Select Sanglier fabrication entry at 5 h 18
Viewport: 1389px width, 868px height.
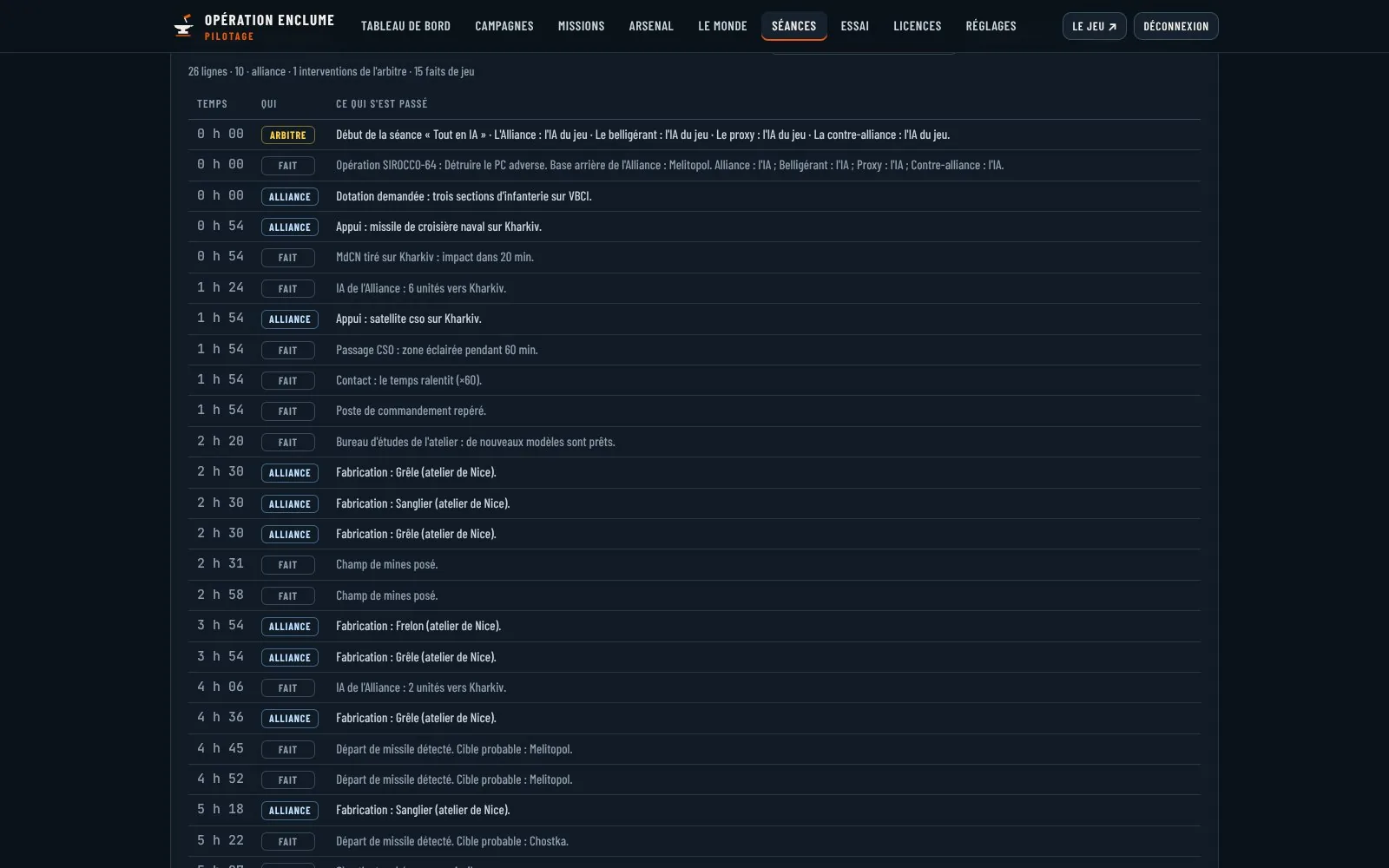click(423, 810)
